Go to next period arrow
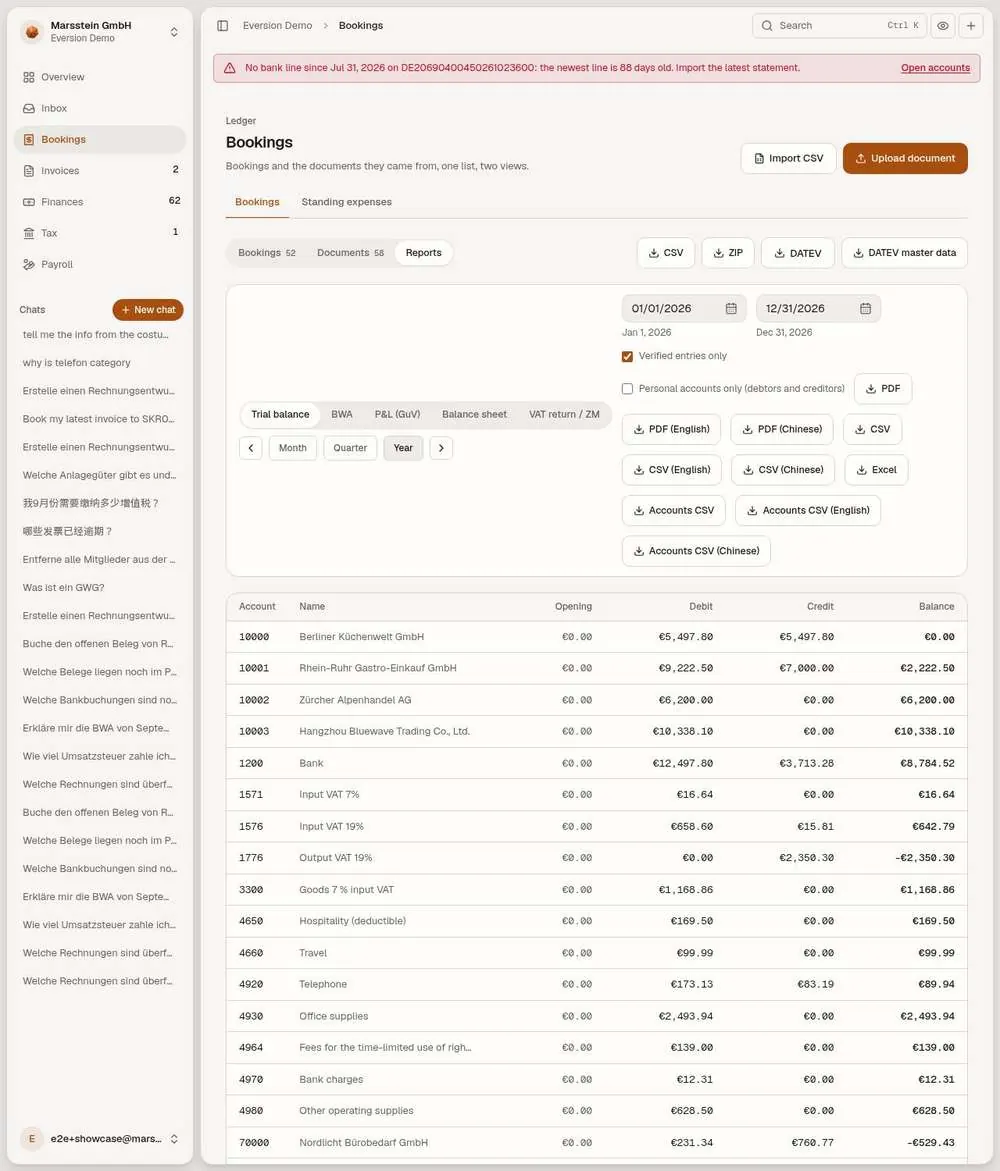 tap(441, 448)
